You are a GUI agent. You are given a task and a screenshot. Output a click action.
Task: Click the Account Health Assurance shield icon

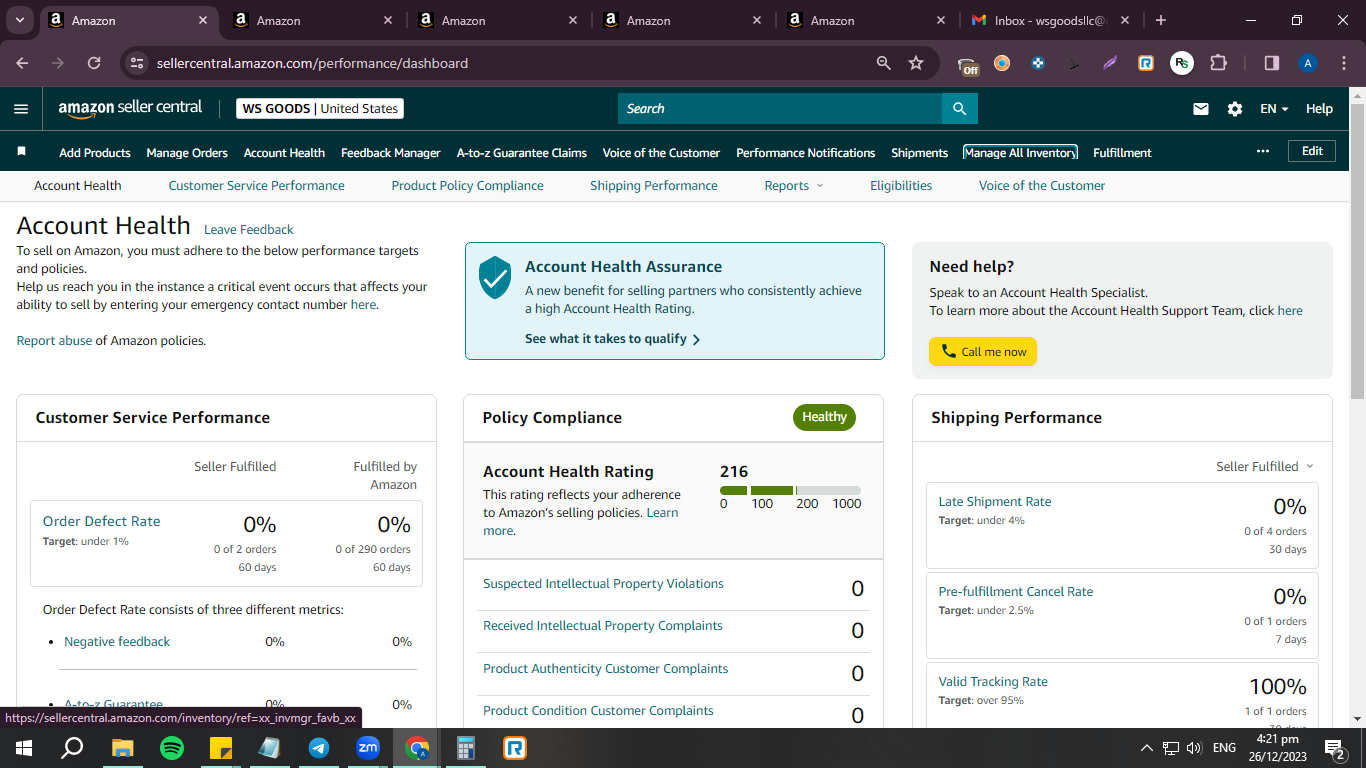tap(495, 277)
